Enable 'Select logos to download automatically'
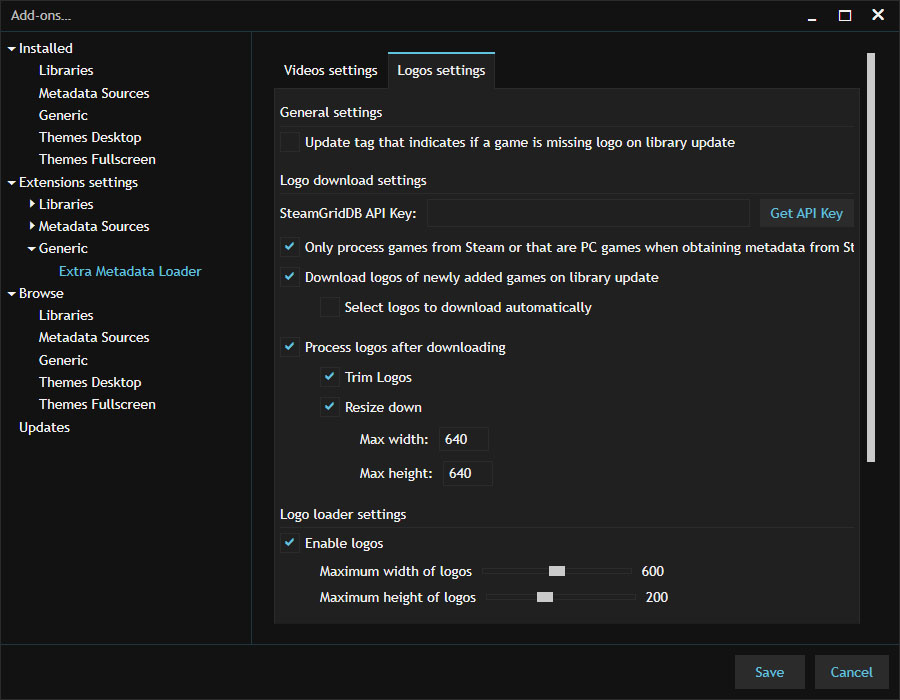 pos(330,307)
